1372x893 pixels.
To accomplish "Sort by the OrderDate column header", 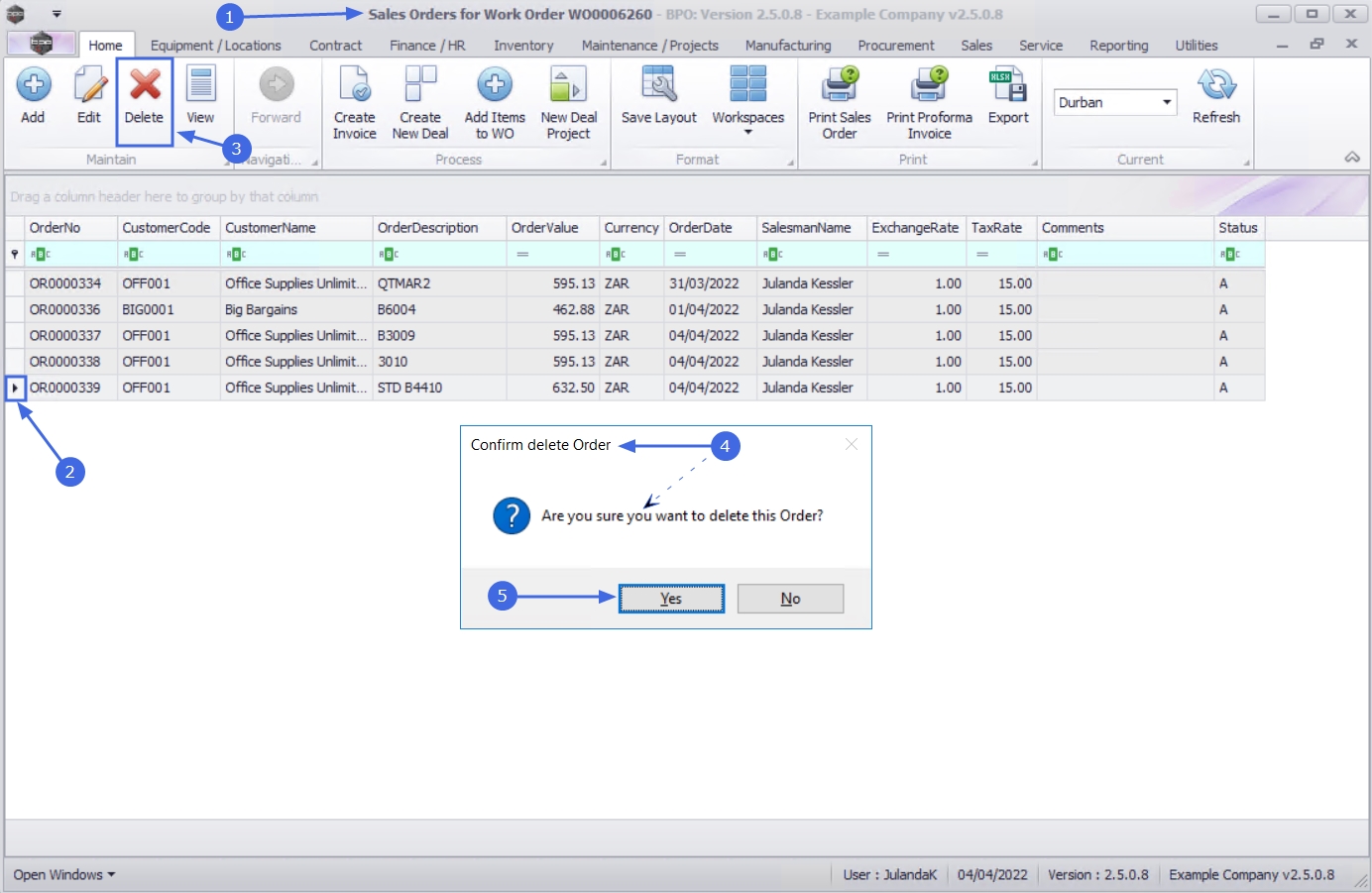I will coord(710,228).
